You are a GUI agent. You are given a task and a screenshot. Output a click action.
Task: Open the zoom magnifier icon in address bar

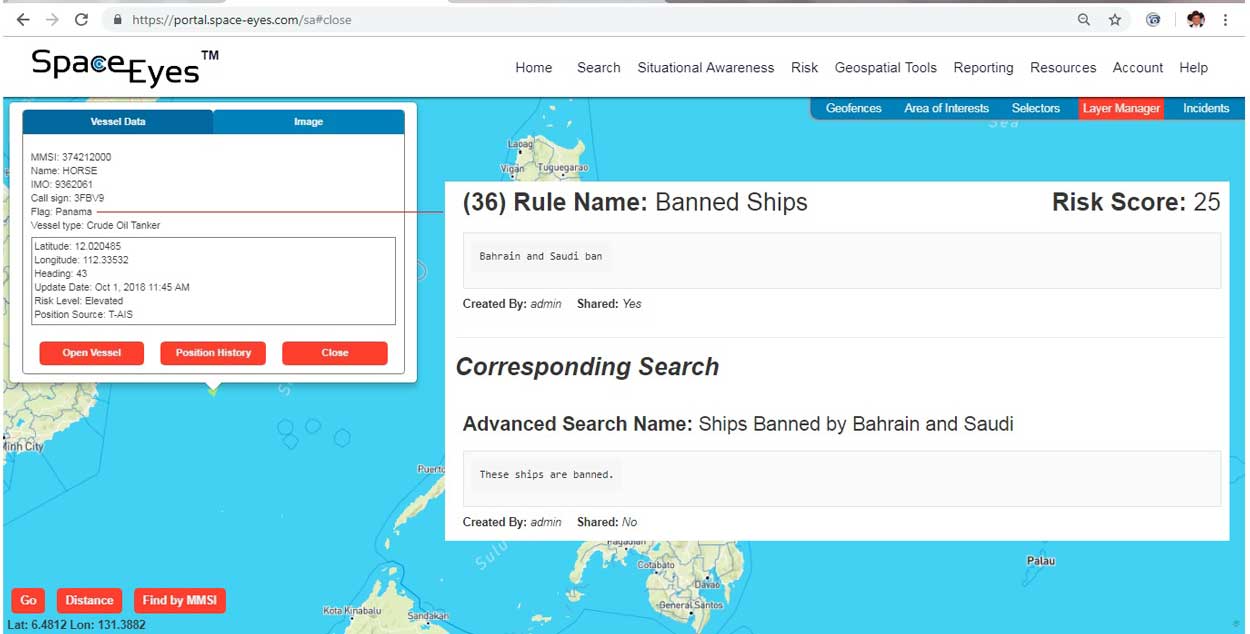1084,20
